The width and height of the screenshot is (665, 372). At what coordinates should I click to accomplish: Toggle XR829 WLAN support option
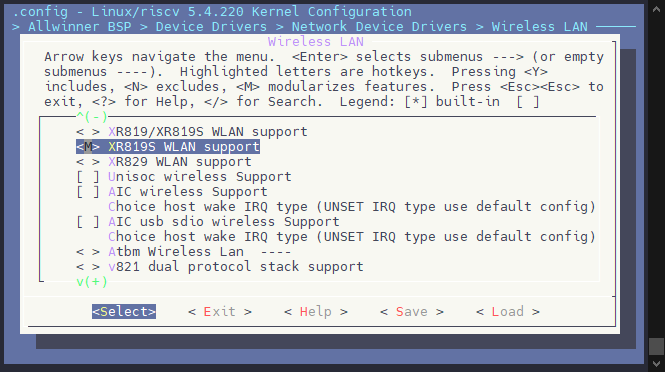coord(164,162)
